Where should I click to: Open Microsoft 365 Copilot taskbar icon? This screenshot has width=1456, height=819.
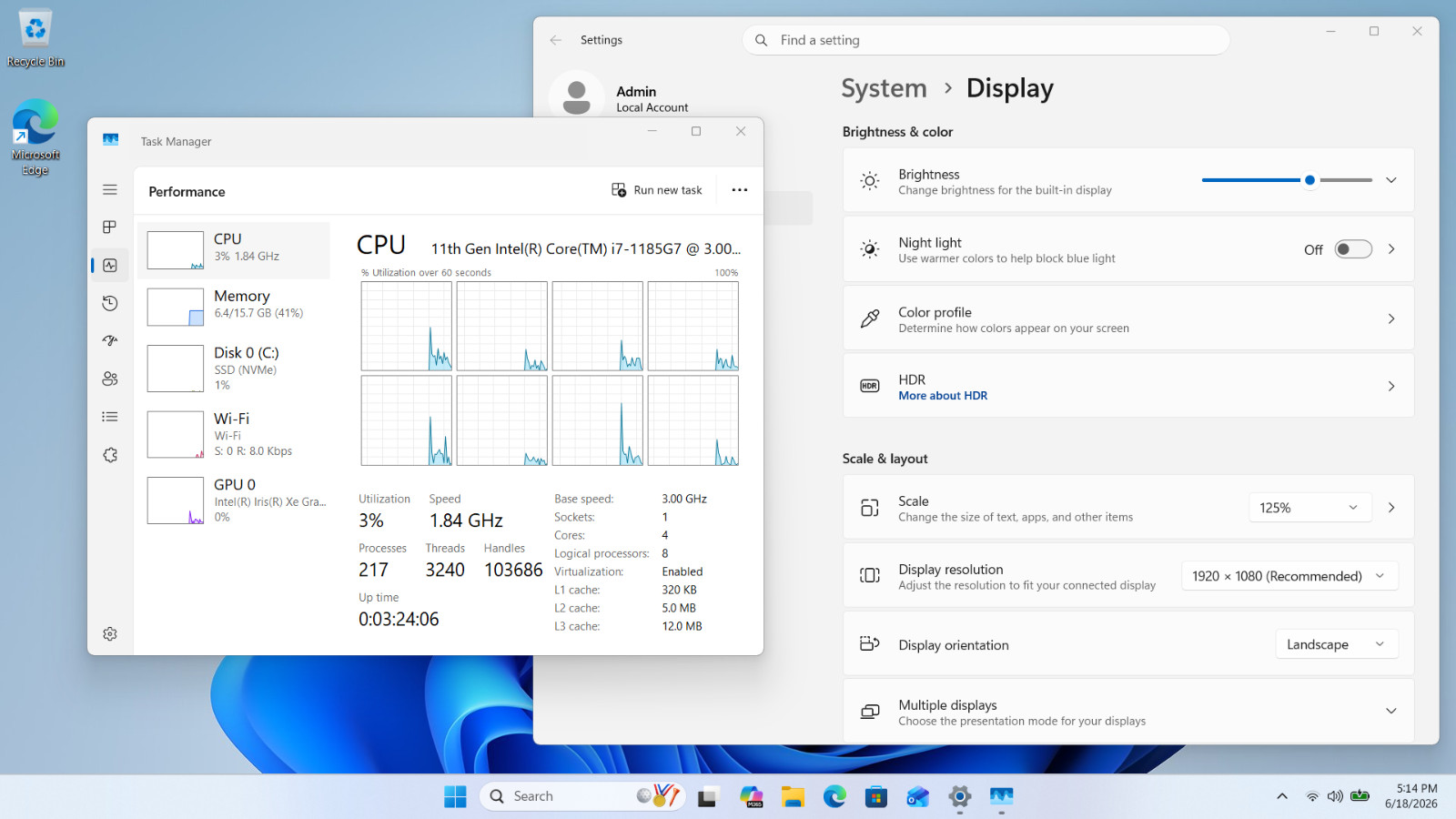tap(751, 797)
